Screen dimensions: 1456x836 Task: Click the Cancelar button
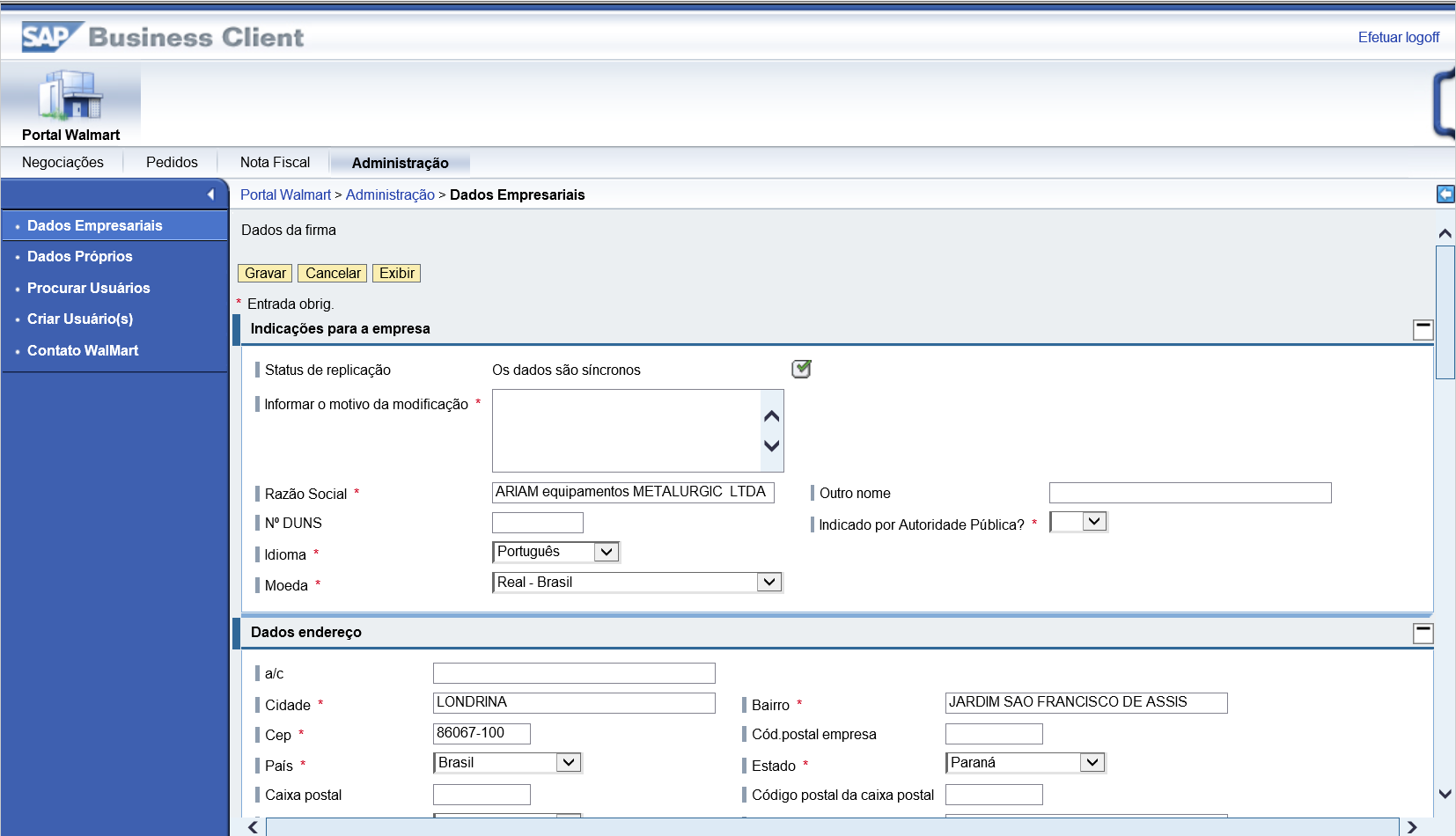click(333, 274)
